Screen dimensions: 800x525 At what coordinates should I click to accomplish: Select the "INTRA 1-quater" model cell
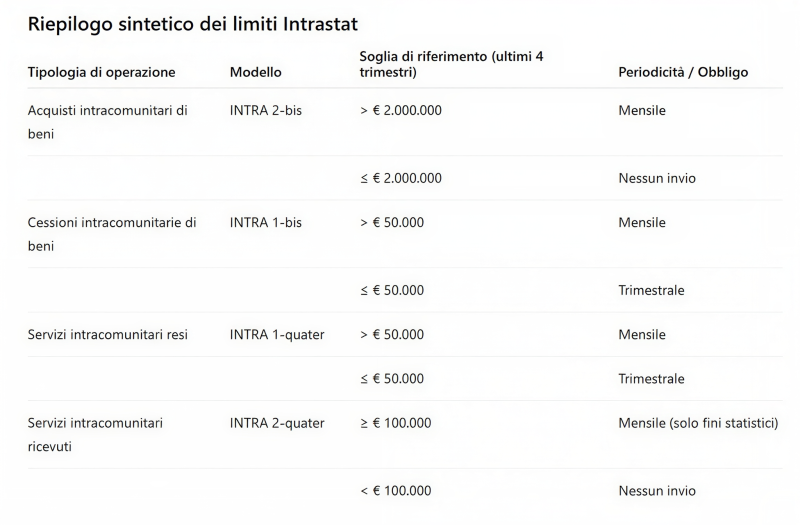click(x=277, y=334)
